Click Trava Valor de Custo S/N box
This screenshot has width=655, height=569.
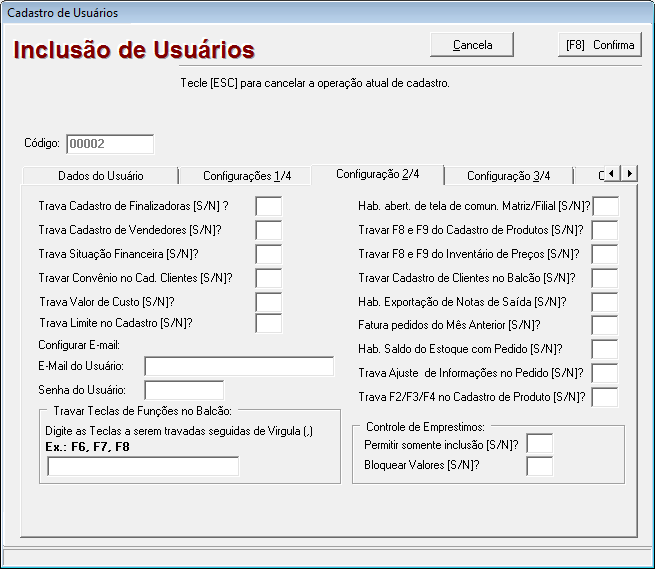click(268, 301)
